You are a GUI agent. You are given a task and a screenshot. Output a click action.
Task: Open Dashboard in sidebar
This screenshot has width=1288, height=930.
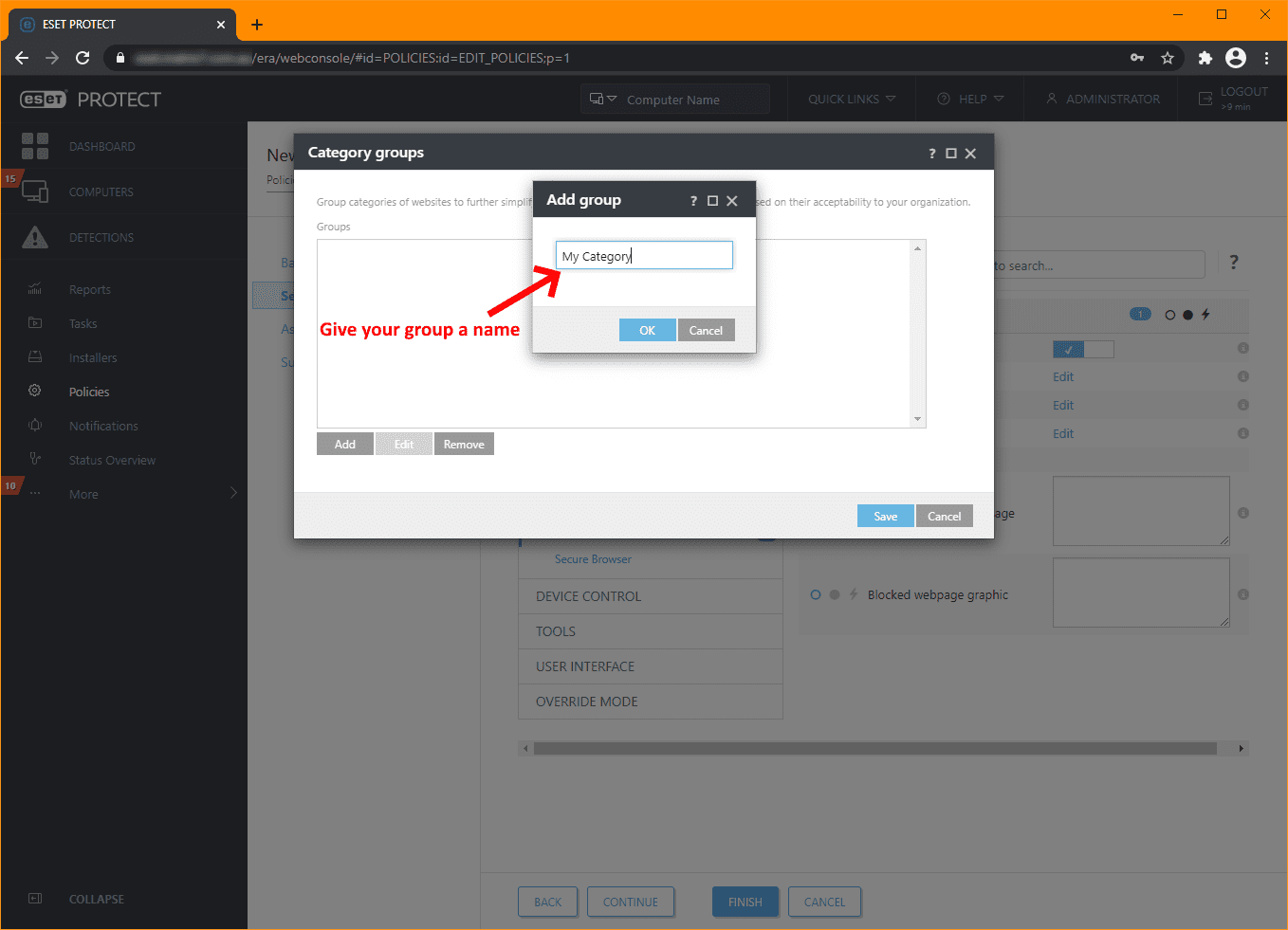(x=101, y=147)
